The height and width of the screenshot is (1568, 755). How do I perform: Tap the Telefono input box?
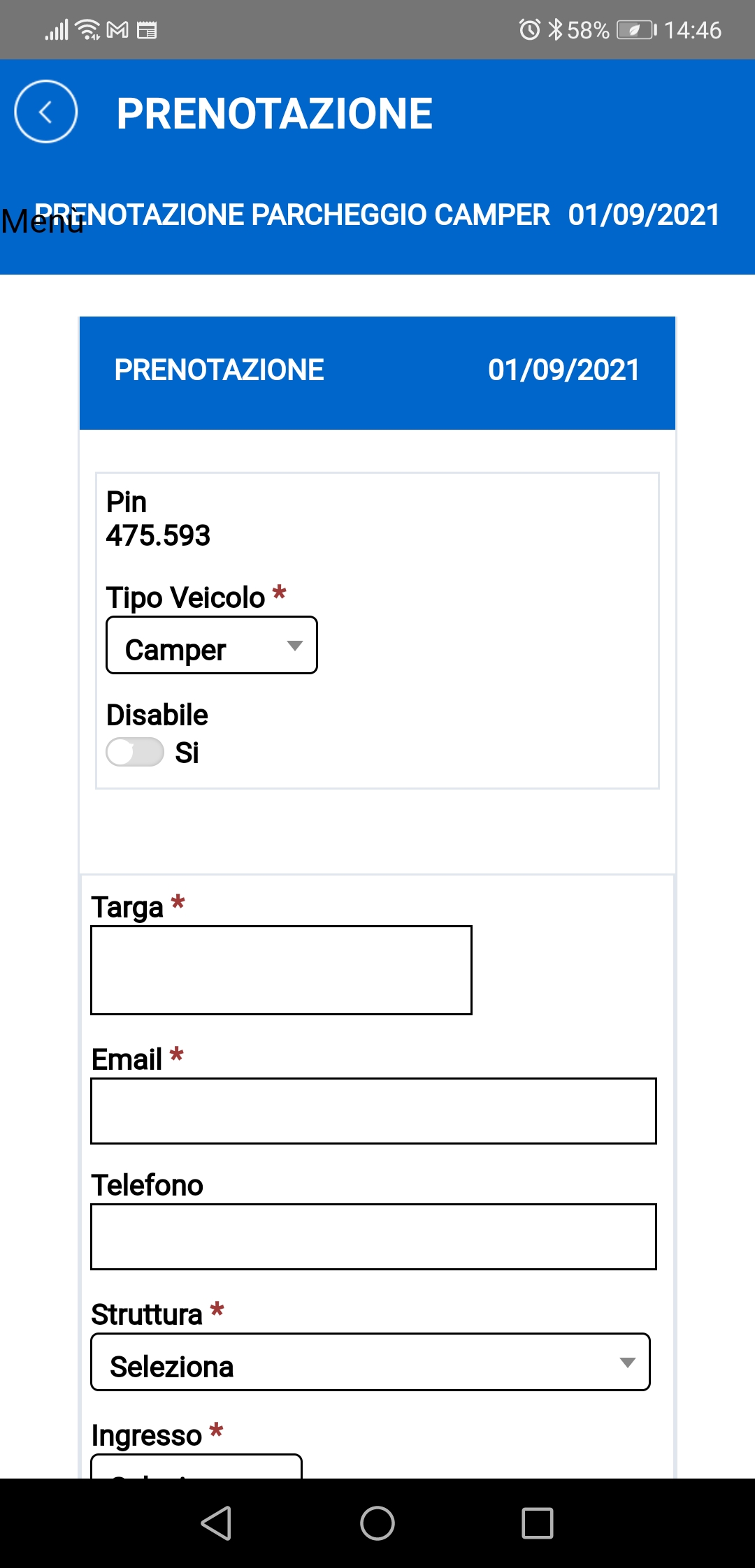tap(373, 1237)
